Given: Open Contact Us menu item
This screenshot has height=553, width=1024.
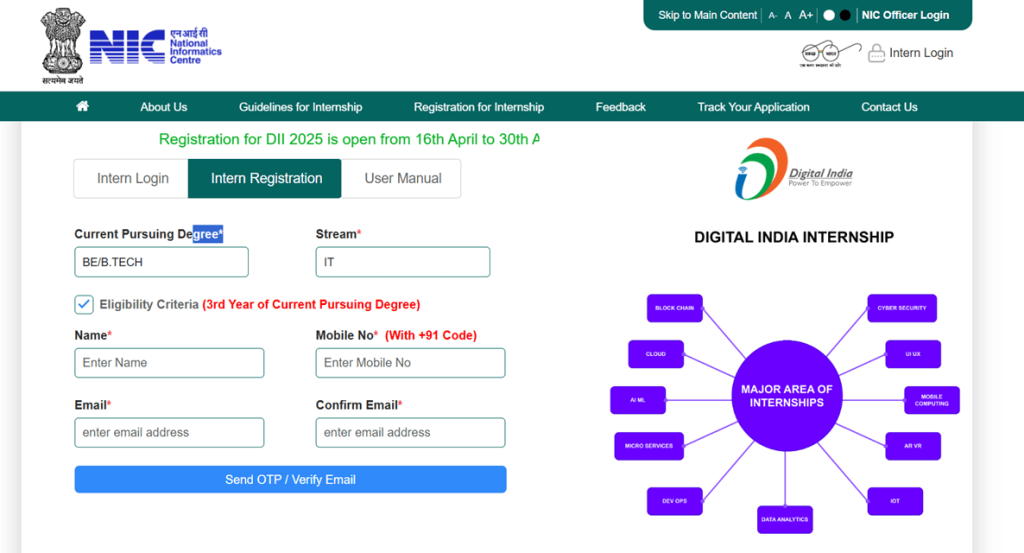Looking at the screenshot, I should coord(889,107).
